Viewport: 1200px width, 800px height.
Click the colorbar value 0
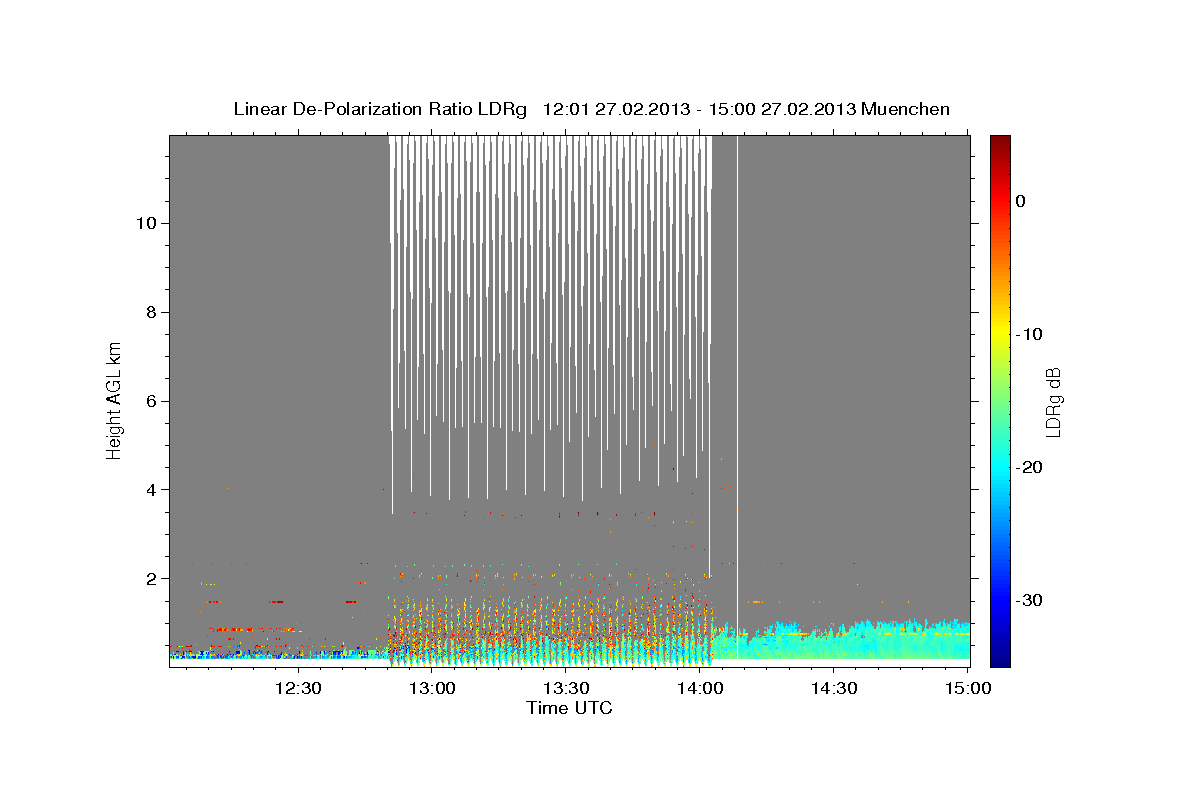1021,201
